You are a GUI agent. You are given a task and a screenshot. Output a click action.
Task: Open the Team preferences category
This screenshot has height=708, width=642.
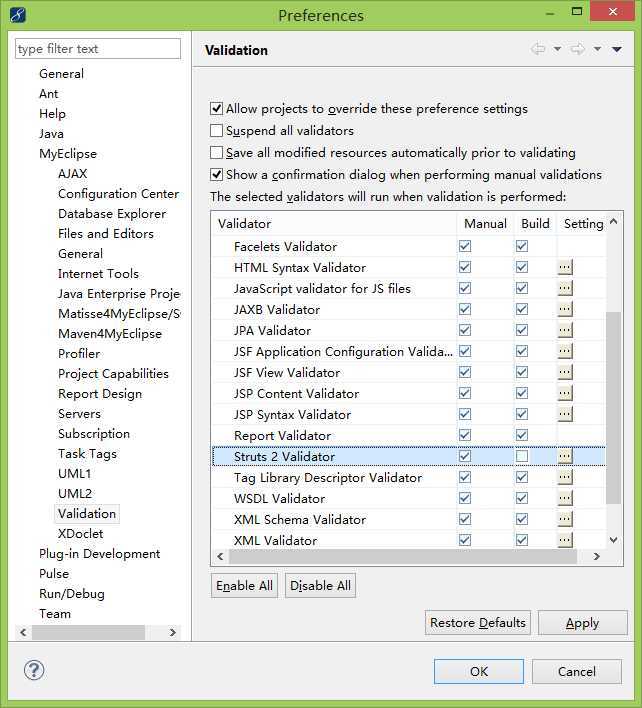[55, 614]
